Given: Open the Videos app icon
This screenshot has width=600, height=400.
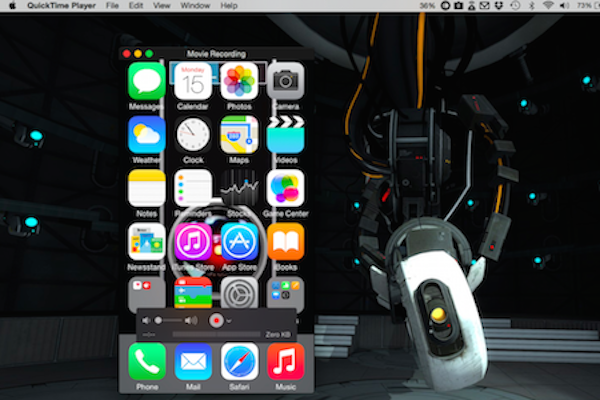Looking at the screenshot, I should (x=285, y=135).
